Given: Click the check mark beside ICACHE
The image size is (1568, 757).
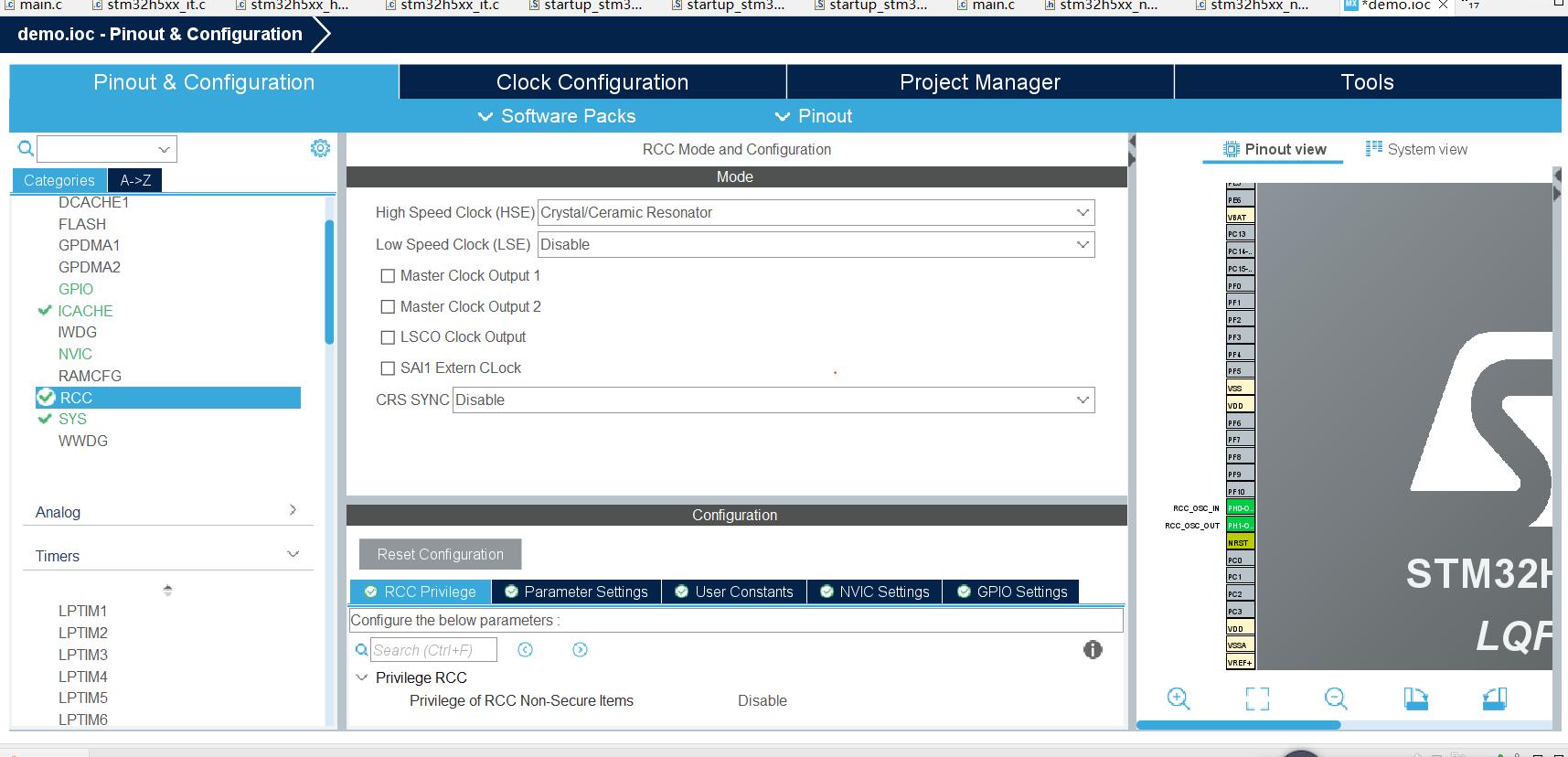Looking at the screenshot, I should click(x=44, y=311).
